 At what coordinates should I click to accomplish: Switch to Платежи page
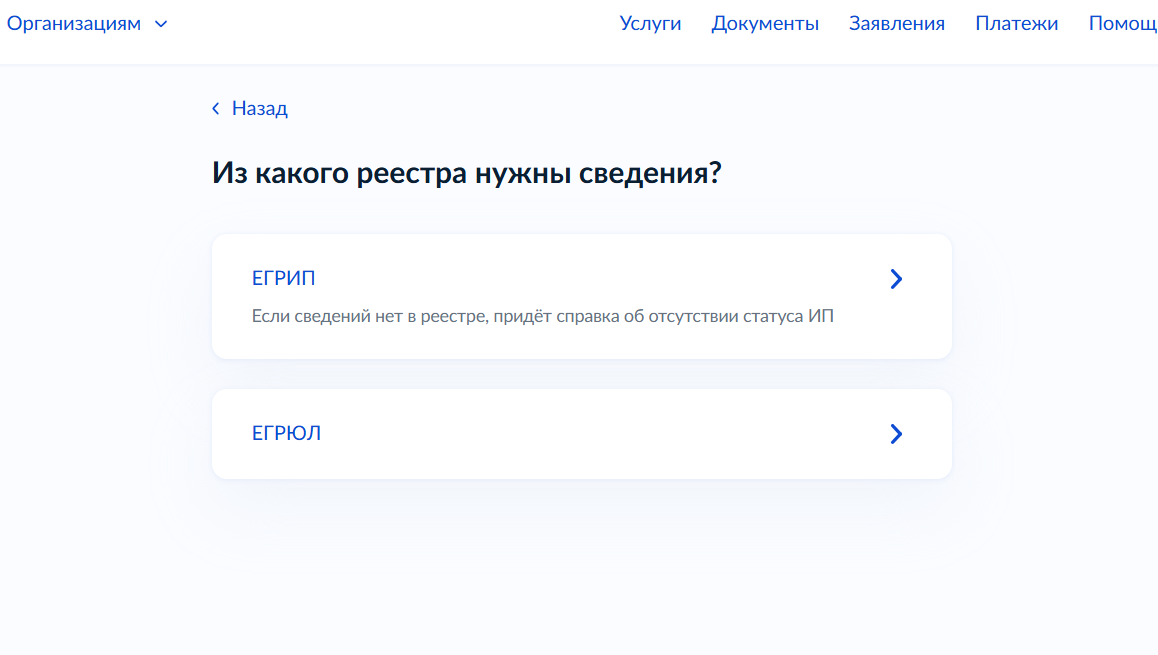(x=1016, y=24)
